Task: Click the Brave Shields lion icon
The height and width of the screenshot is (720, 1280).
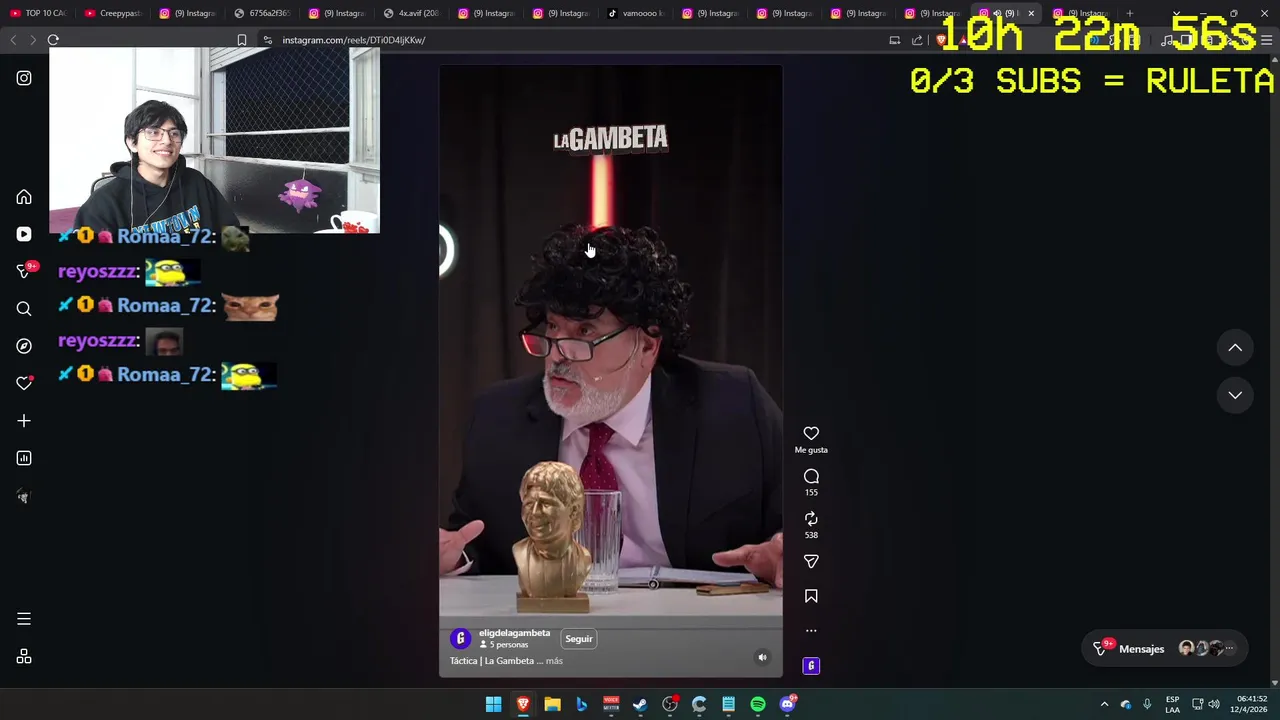Action: (x=940, y=40)
